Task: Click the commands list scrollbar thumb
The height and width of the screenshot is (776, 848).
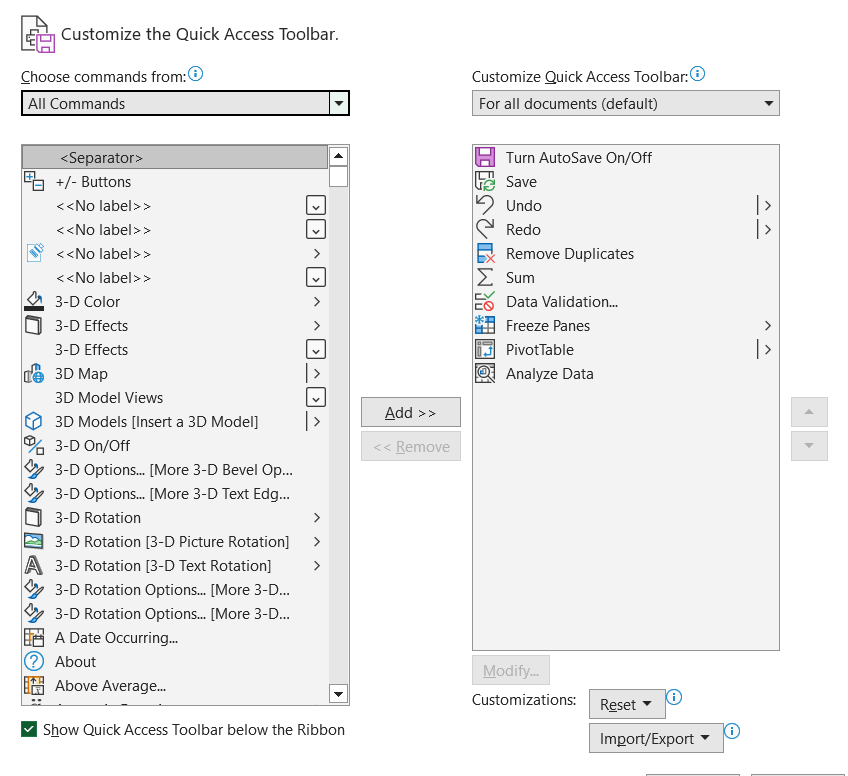Action: [x=339, y=177]
